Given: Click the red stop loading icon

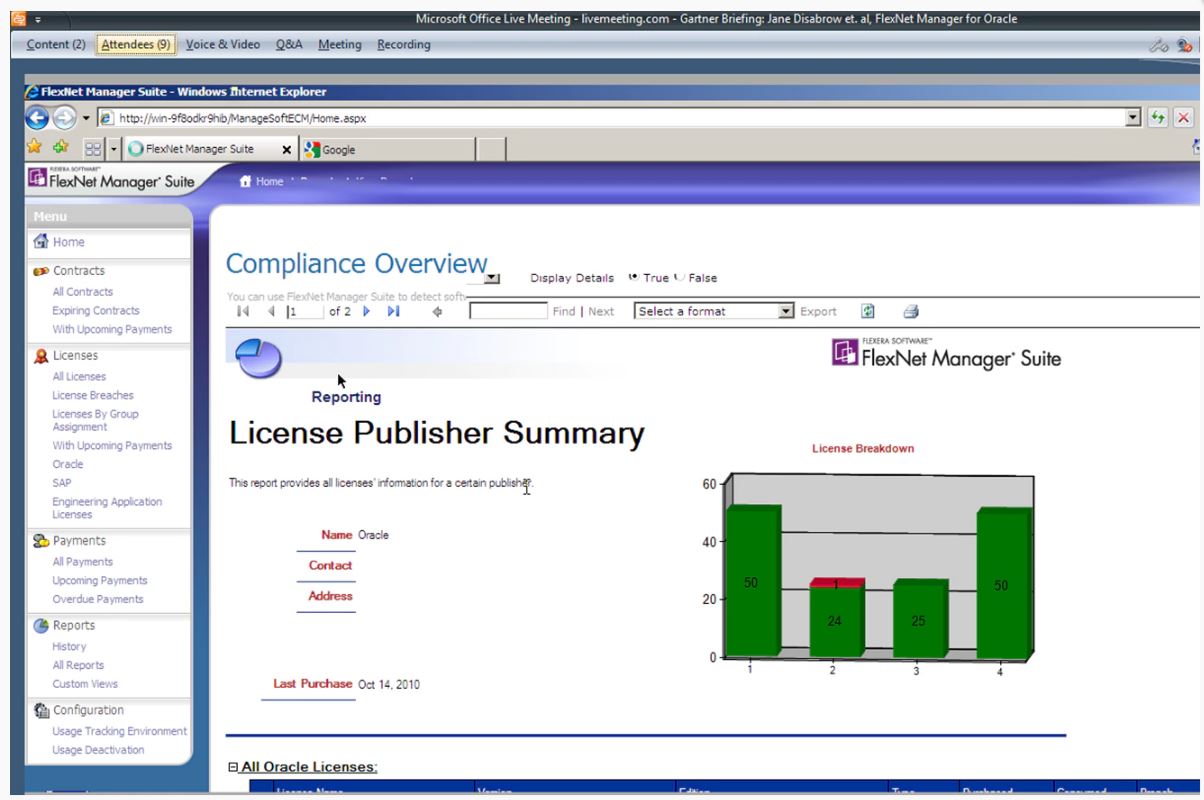Looking at the screenshot, I should click(1183, 118).
